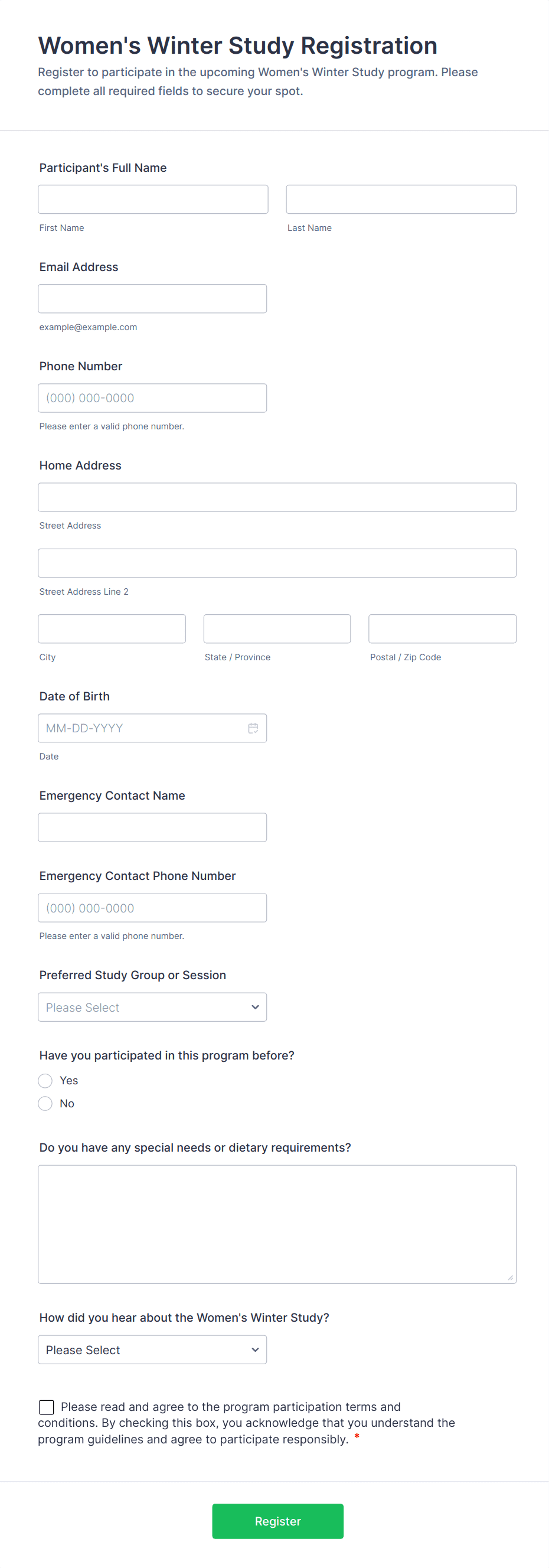The width and height of the screenshot is (549, 1568).
Task: Click into the City field
Action: 112,628
